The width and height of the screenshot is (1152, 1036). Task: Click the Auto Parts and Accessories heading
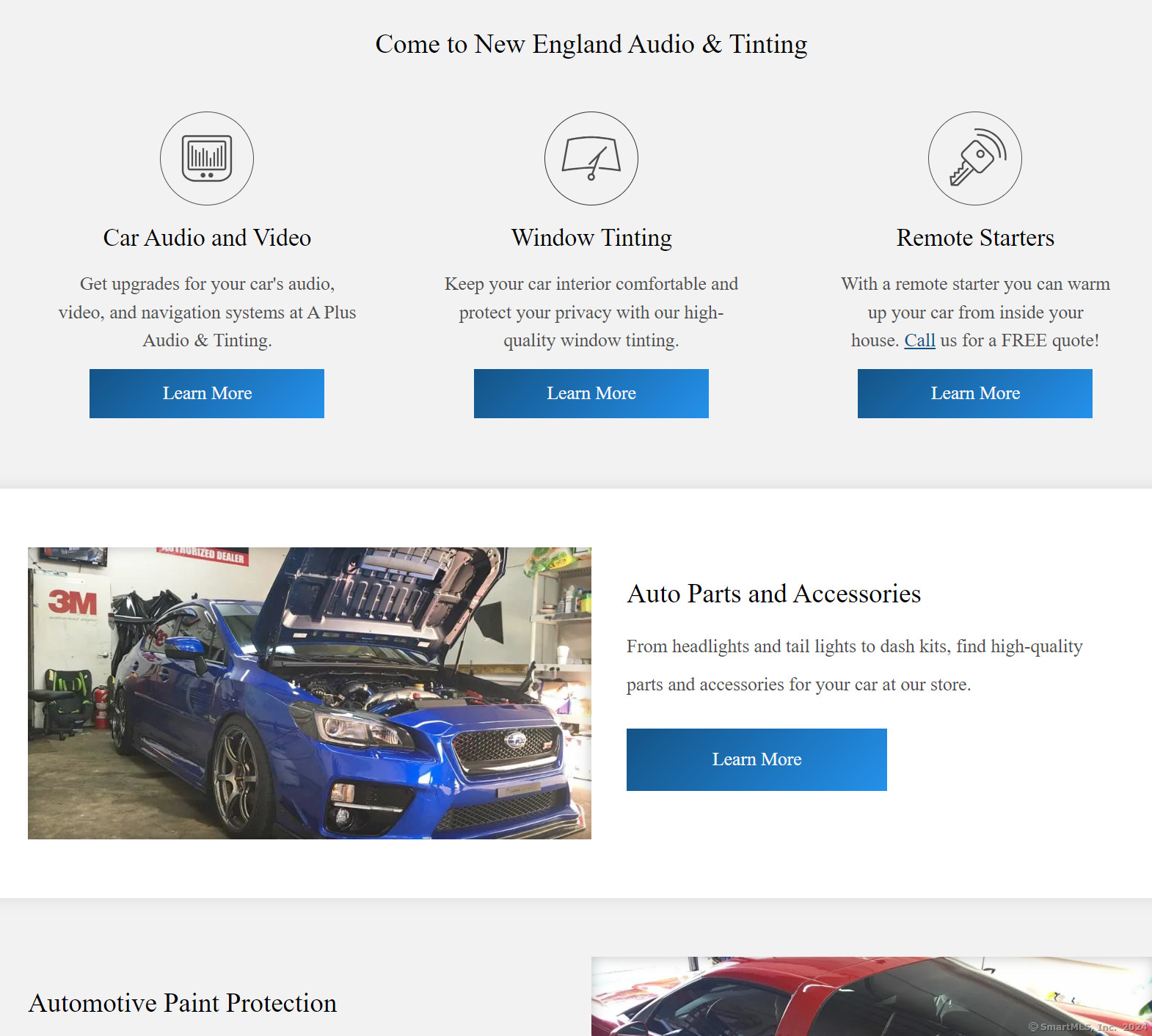pyautogui.click(x=774, y=594)
